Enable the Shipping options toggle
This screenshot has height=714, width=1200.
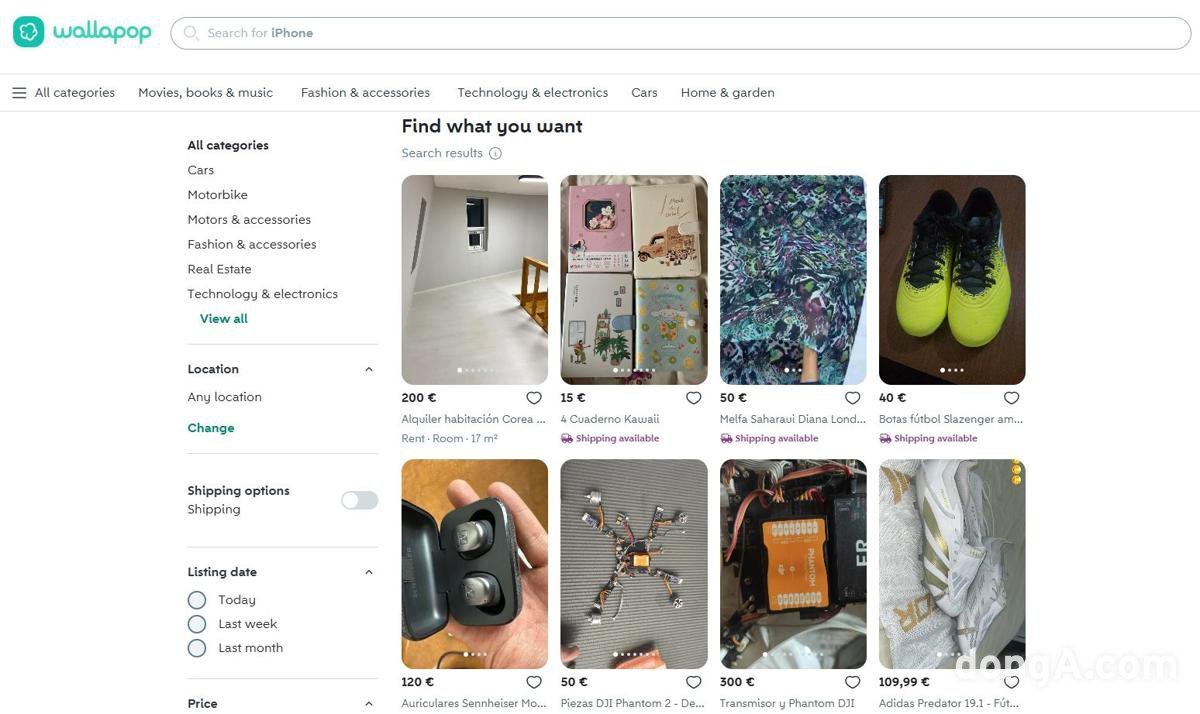(x=359, y=500)
